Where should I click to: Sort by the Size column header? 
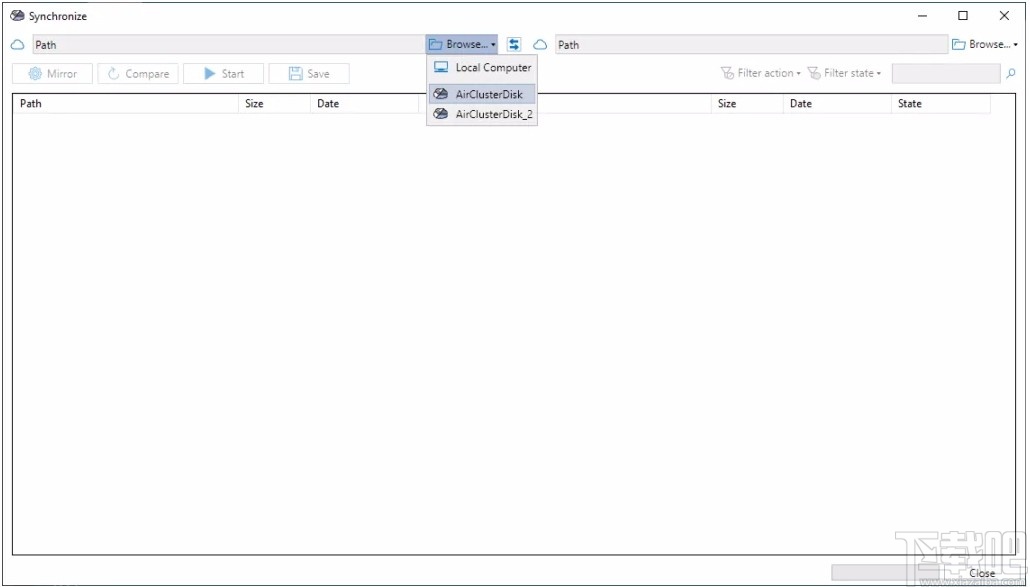coord(254,103)
